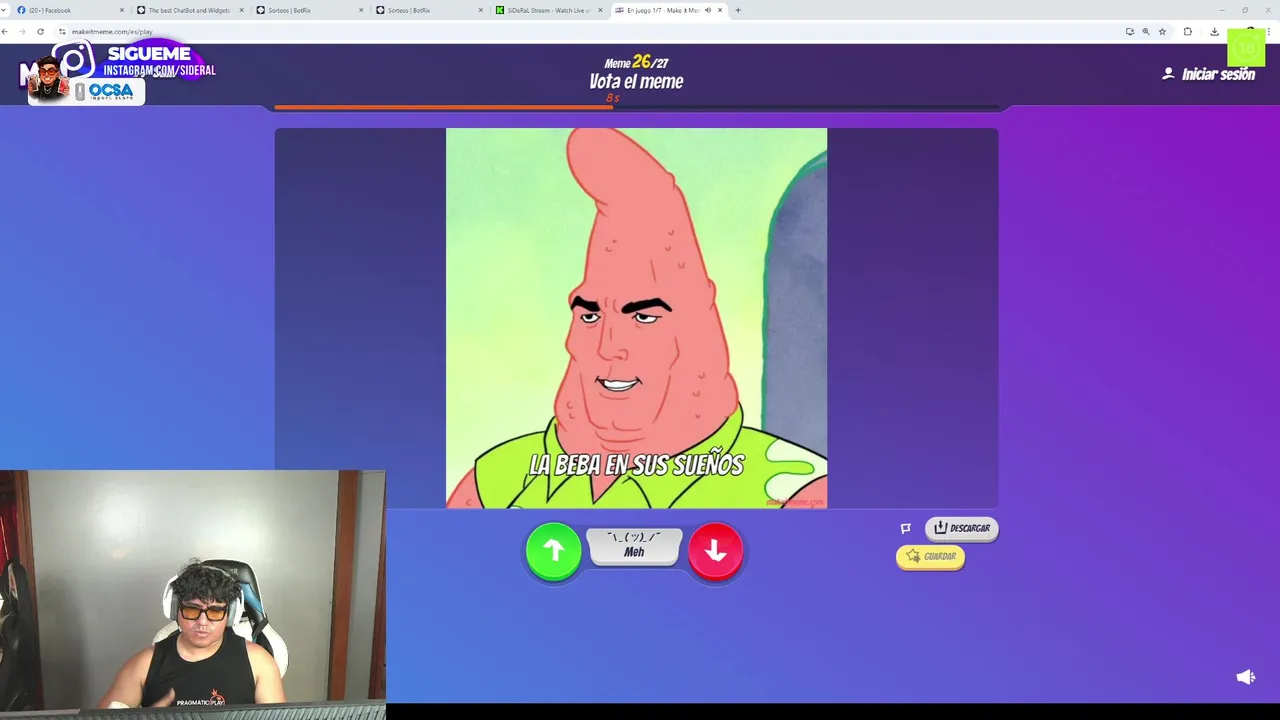
Task: Click the orange voting countdown progress bar
Action: [443, 106]
